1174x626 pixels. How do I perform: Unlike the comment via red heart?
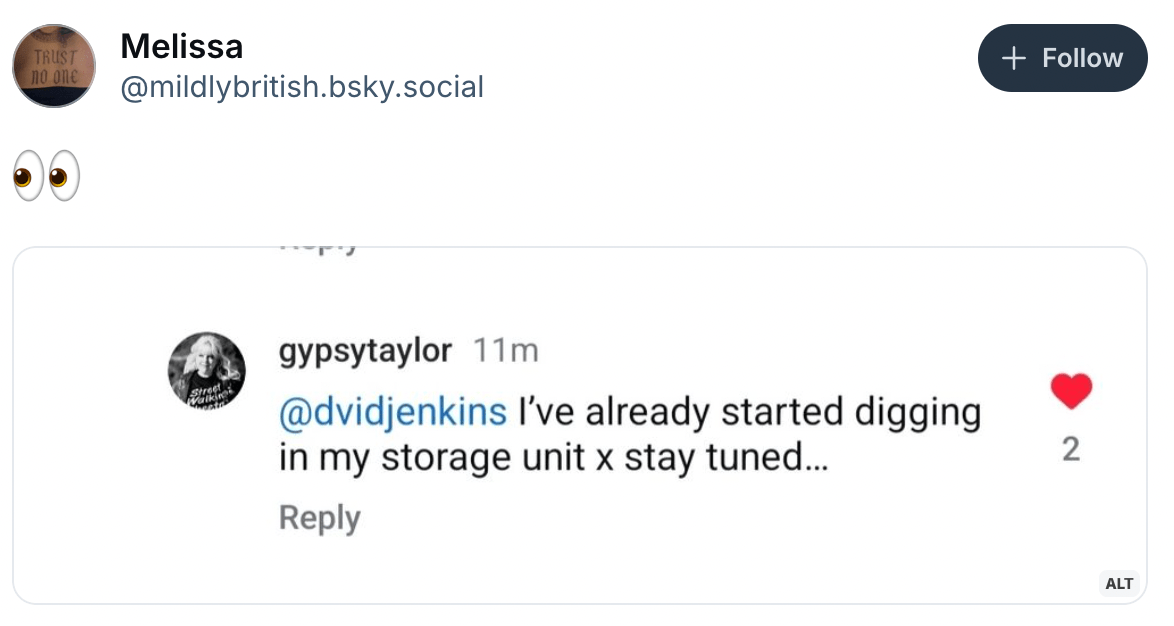pyautogui.click(x=1071, y=391)
